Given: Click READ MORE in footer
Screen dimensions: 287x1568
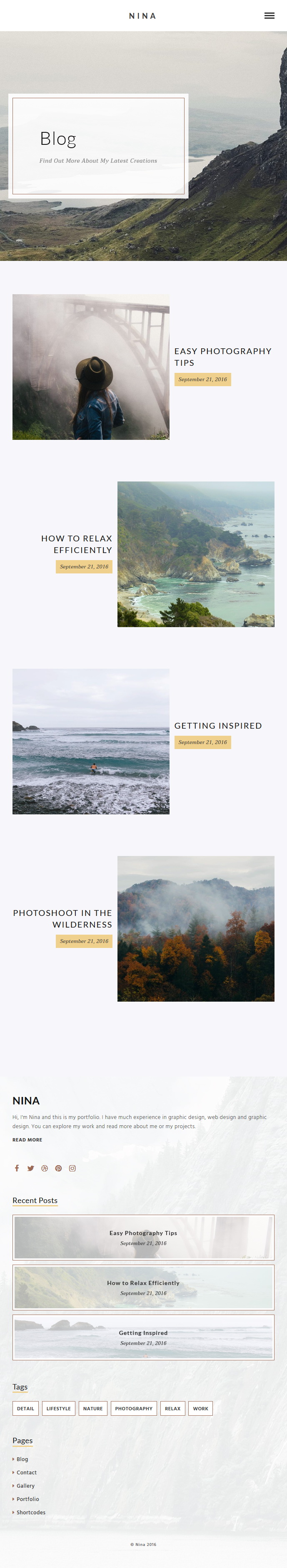Looking at the screenshot, I should tap(27, 1139).
